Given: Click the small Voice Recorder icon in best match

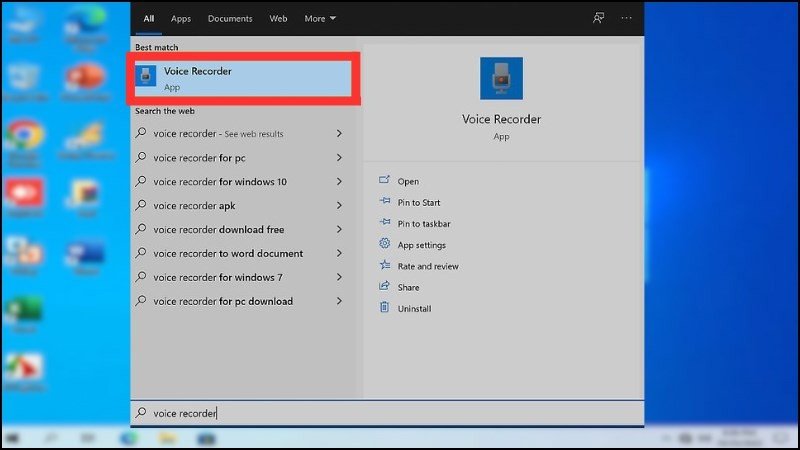Looking at the screenshot, I should pyautogui.click(x=146, y=76).
